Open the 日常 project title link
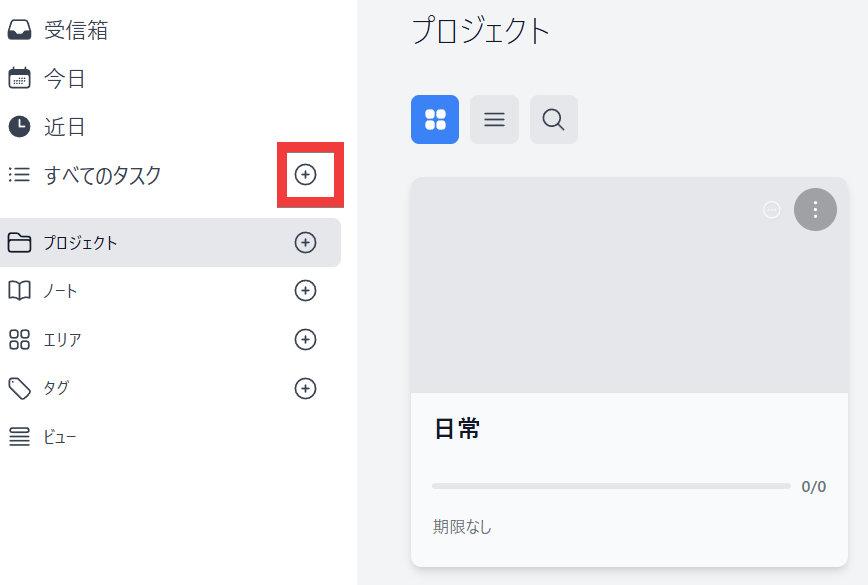 click(x=457, y=429)
